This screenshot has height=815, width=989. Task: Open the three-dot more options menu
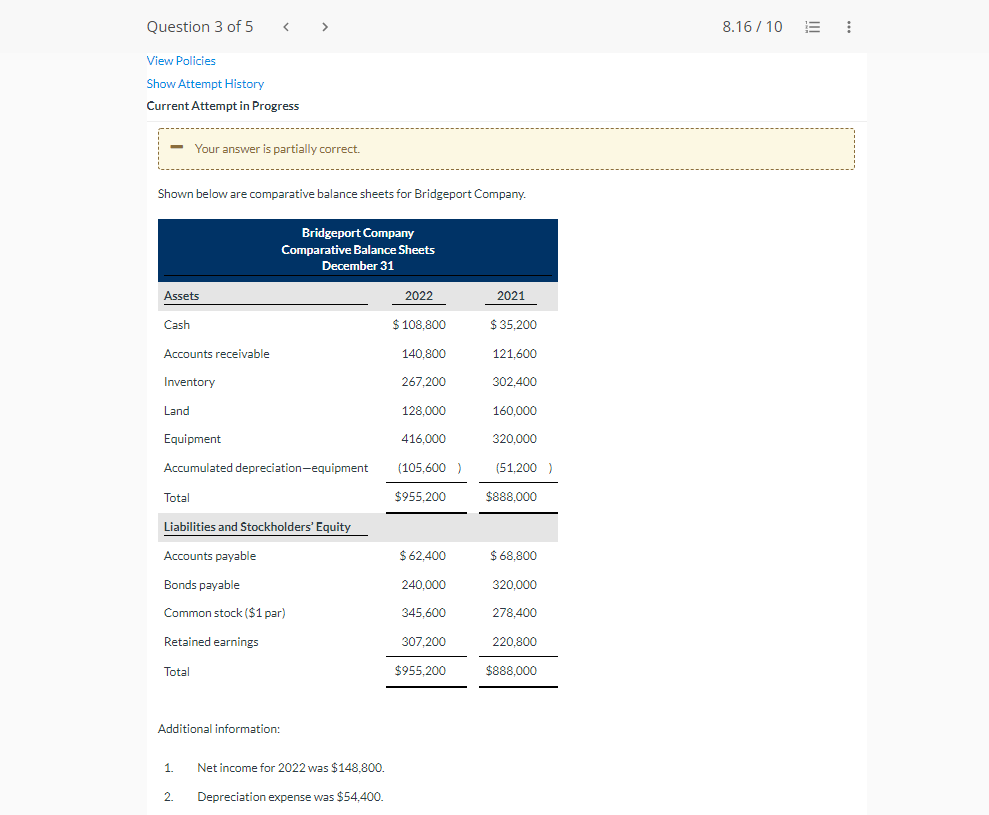(849, 26)
